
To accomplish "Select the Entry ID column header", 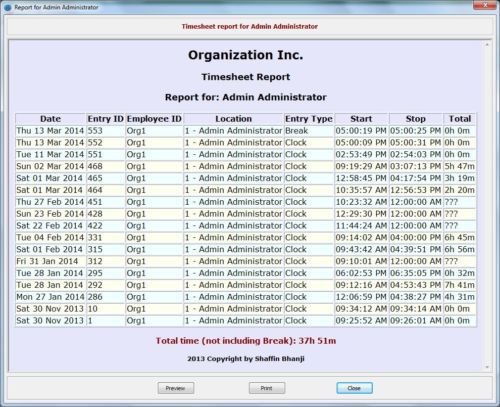I will pos(106,119).
